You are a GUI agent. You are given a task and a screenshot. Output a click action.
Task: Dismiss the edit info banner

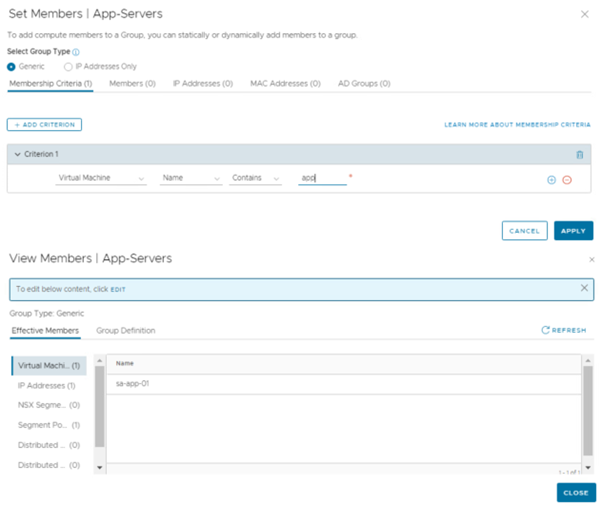coord(585,288)
